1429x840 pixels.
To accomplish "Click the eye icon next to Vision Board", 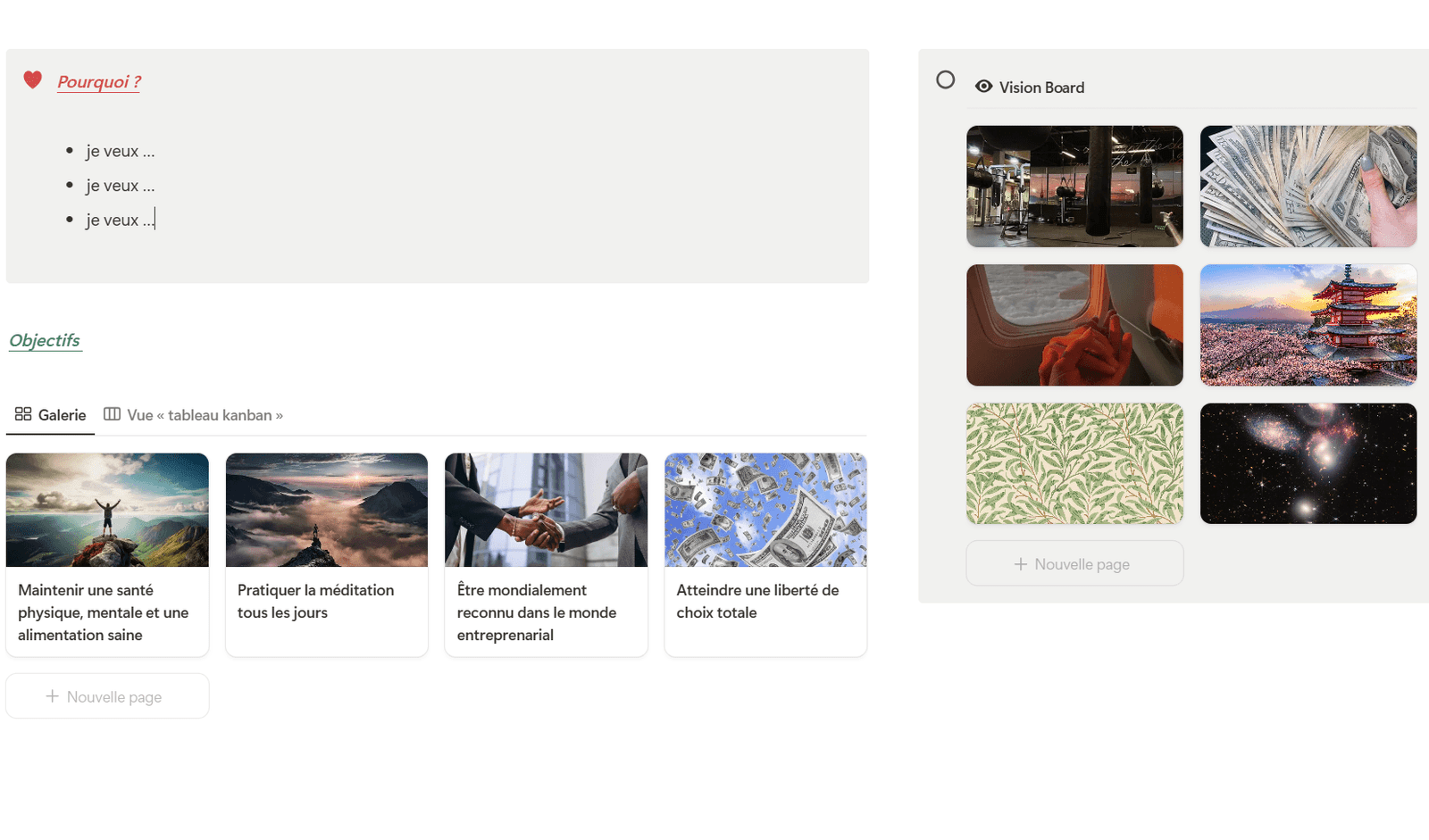I will tap(983, 87).
